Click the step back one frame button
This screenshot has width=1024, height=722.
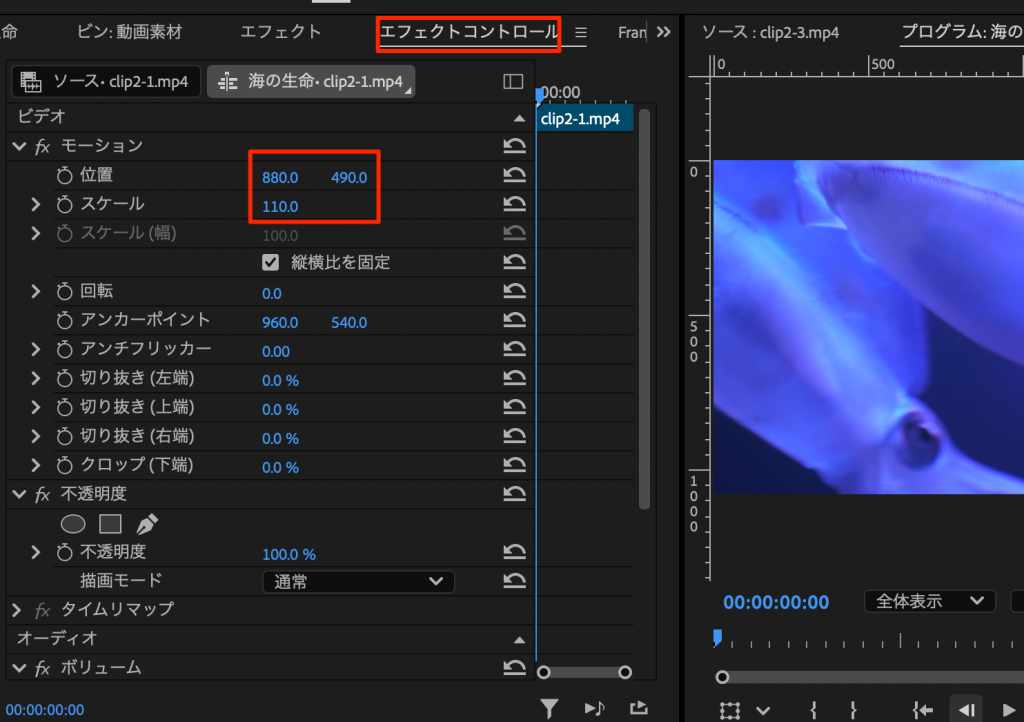point(966,709)
